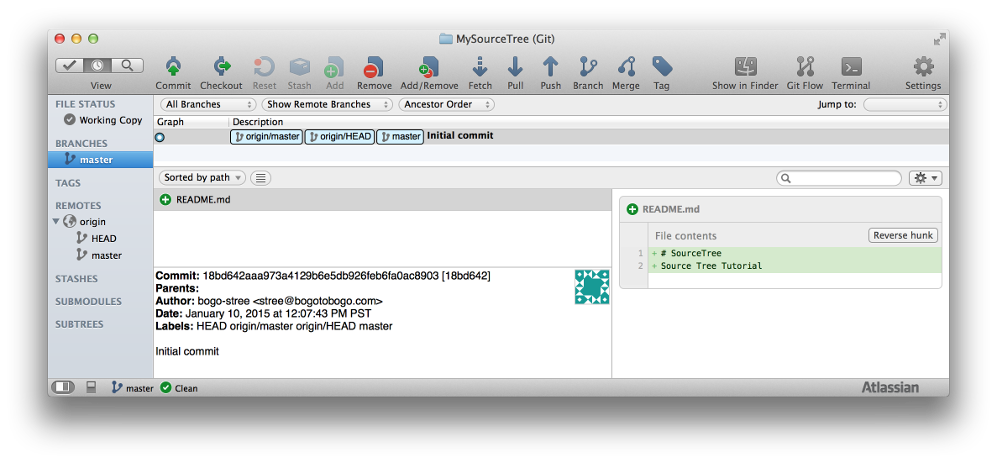
Task: Collapse the origin remote tree
Action: point(57,221)
